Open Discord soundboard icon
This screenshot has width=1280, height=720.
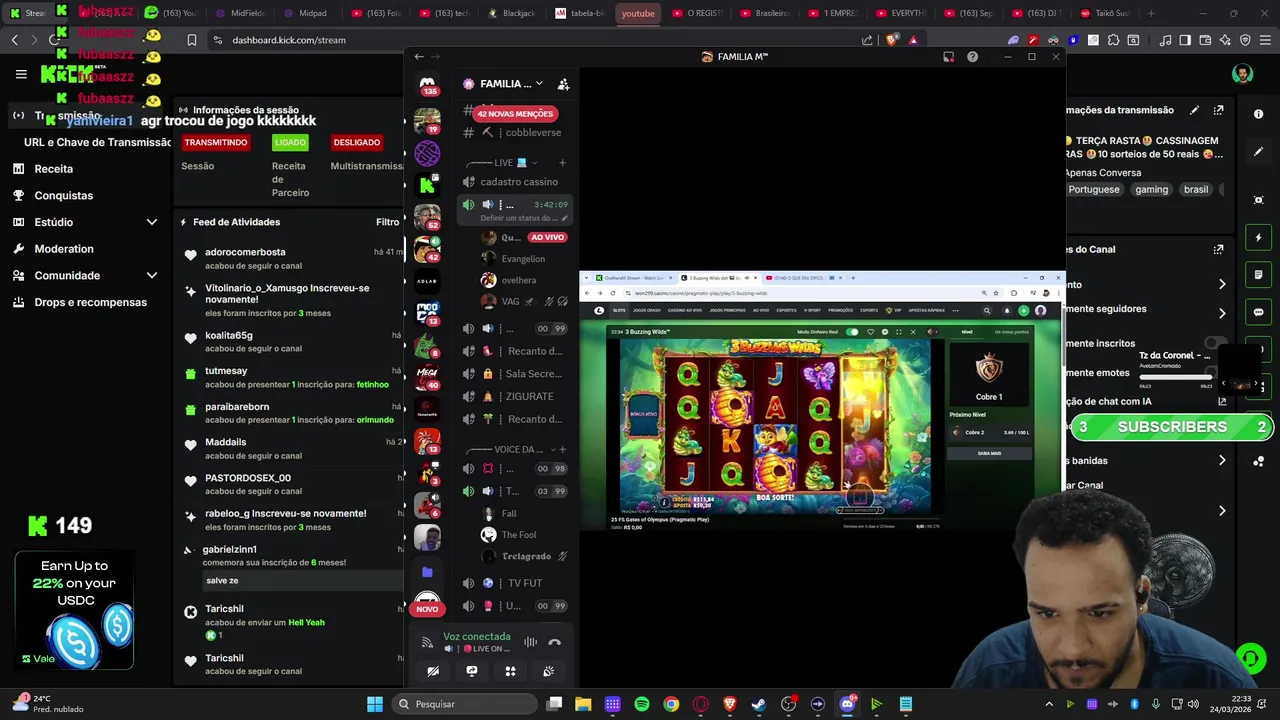pos(548,671)
